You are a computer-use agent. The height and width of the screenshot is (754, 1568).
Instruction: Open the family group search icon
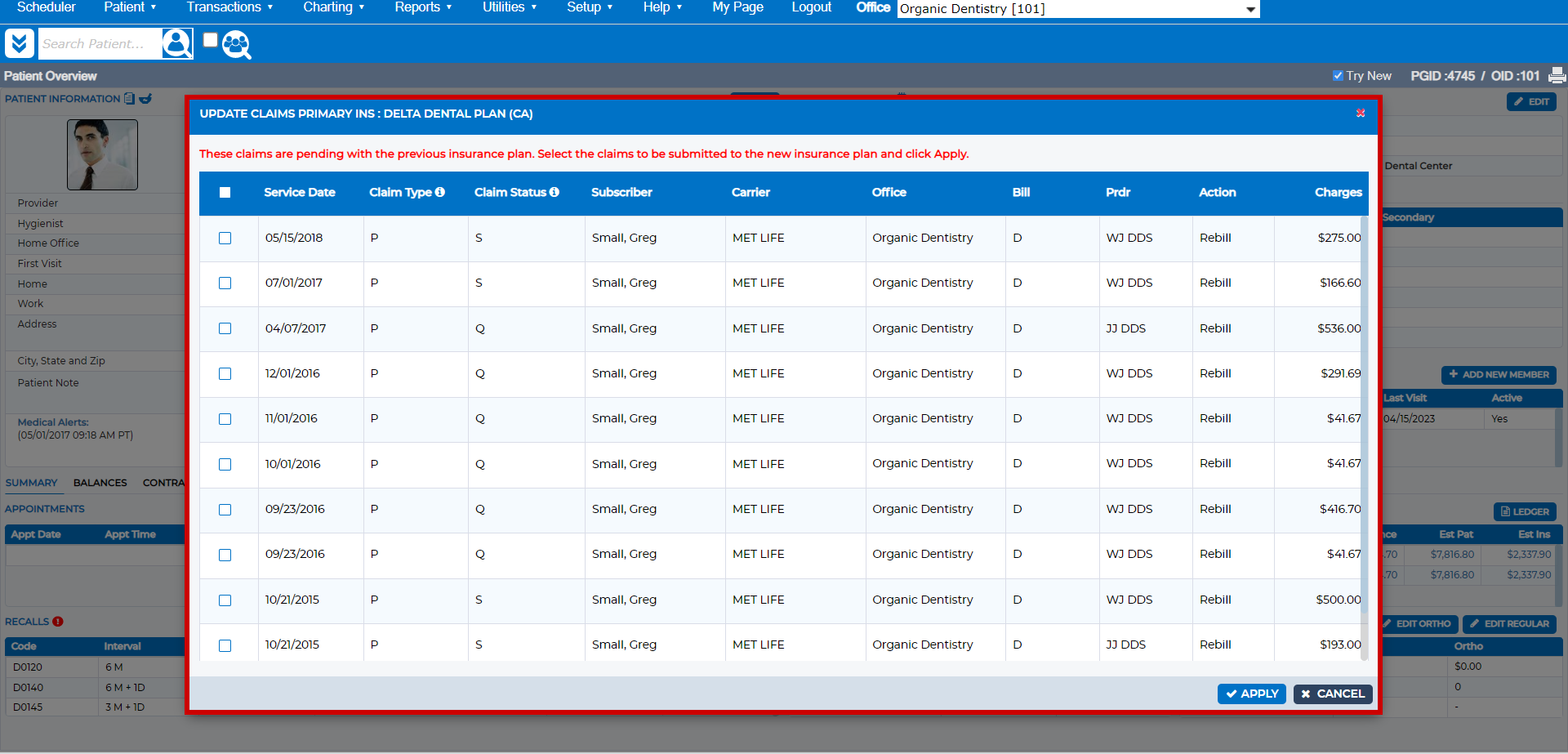click(237, 44)
